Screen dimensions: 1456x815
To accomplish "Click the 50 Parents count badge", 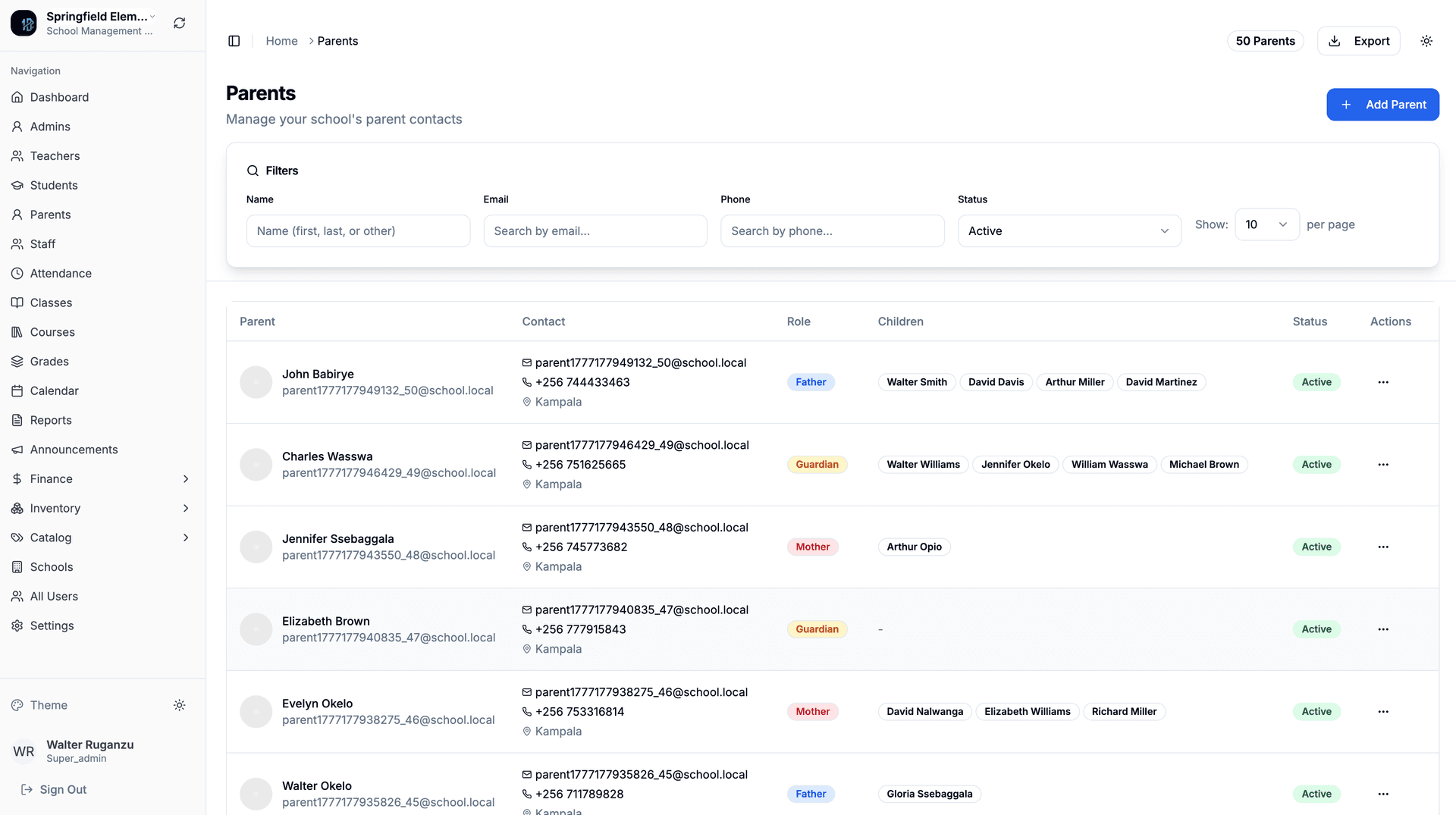I will pos(1265,41).
